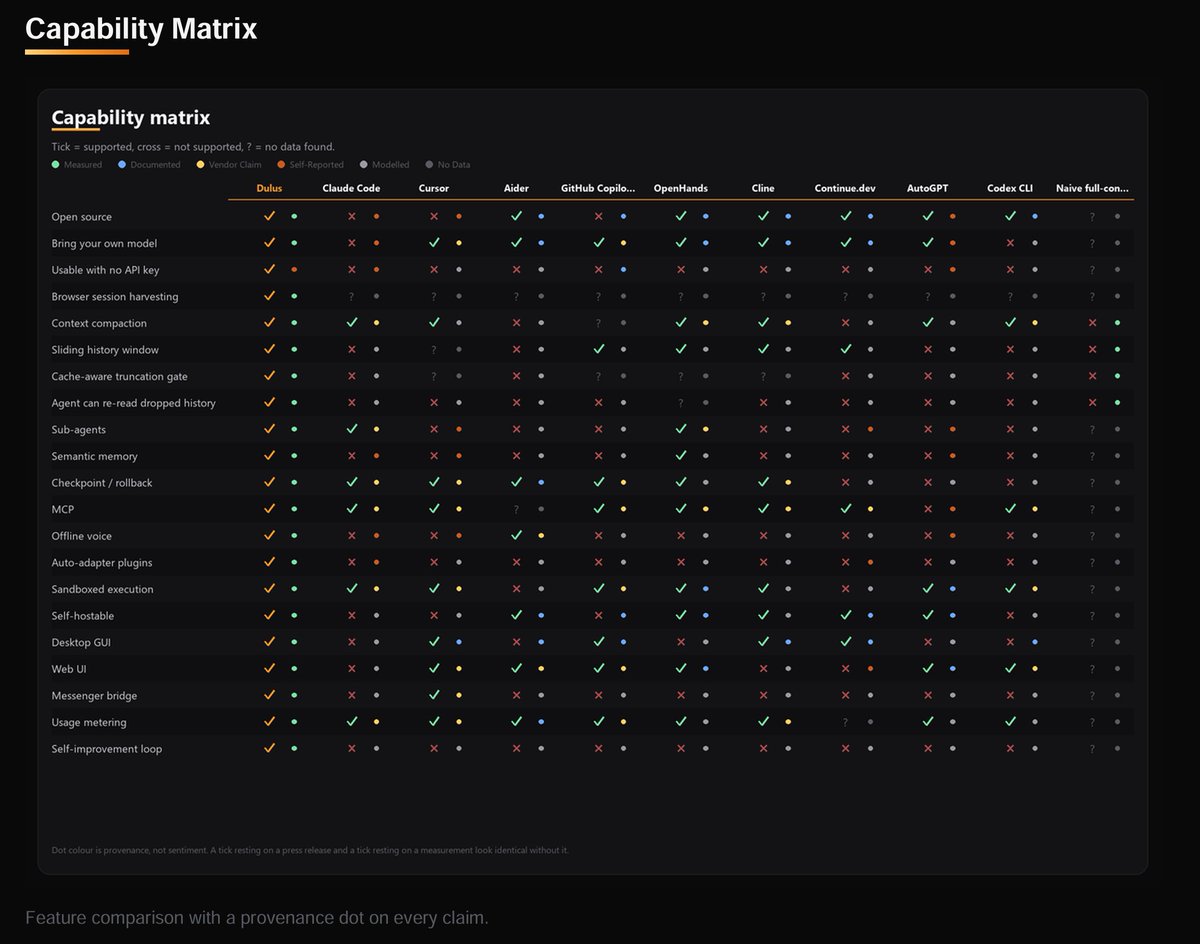
Task: Click the Naive full-context column header
Action: 1093,188
